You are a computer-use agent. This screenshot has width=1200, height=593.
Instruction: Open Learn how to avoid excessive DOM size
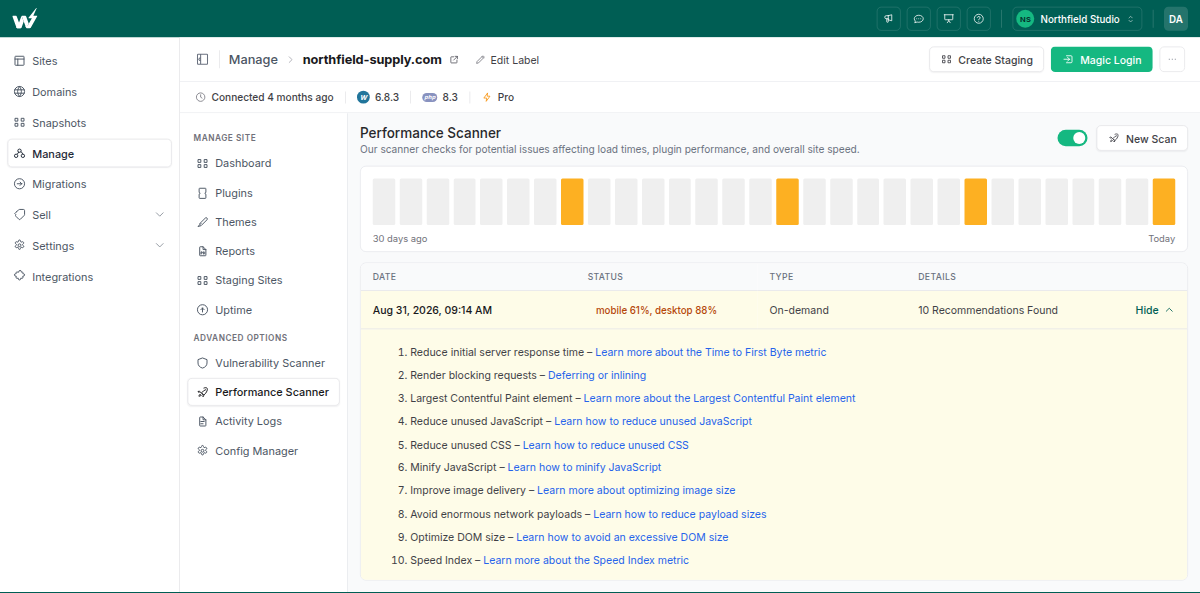[622, 537]
